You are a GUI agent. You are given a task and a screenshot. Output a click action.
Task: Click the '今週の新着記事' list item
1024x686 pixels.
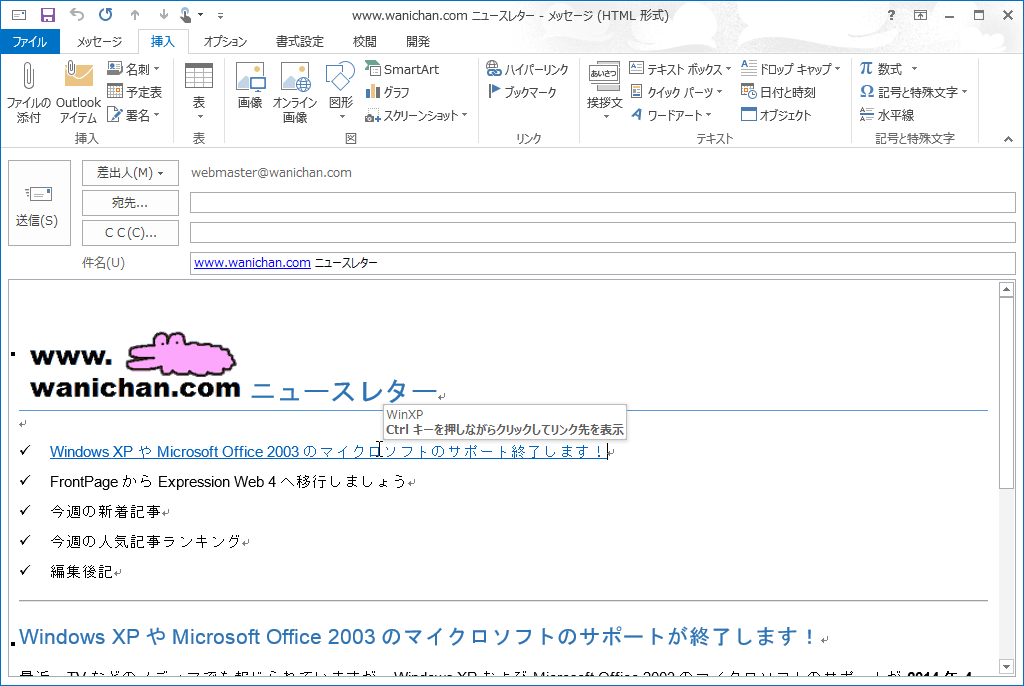(x=105, y=512)
